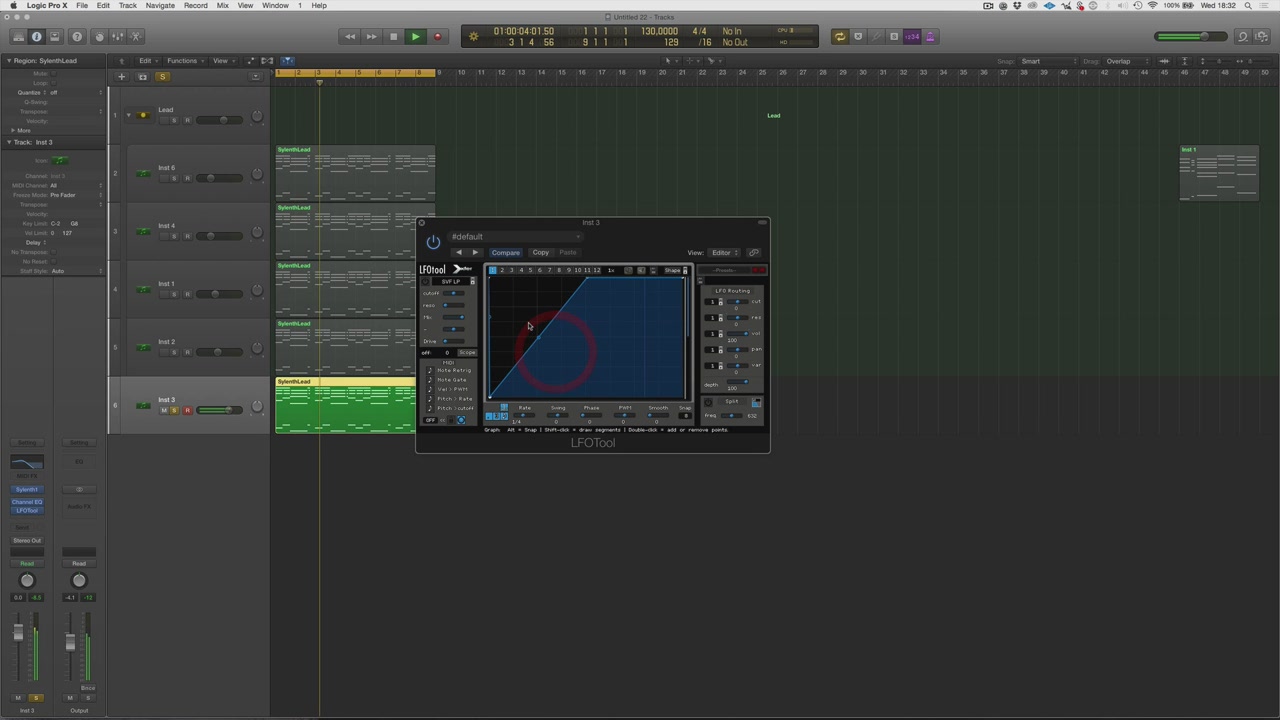The width and height of the screenshot is (1280, 720).
Task: Open the macOS Spotlight search icon
Action: click(x=1248, y=6)
